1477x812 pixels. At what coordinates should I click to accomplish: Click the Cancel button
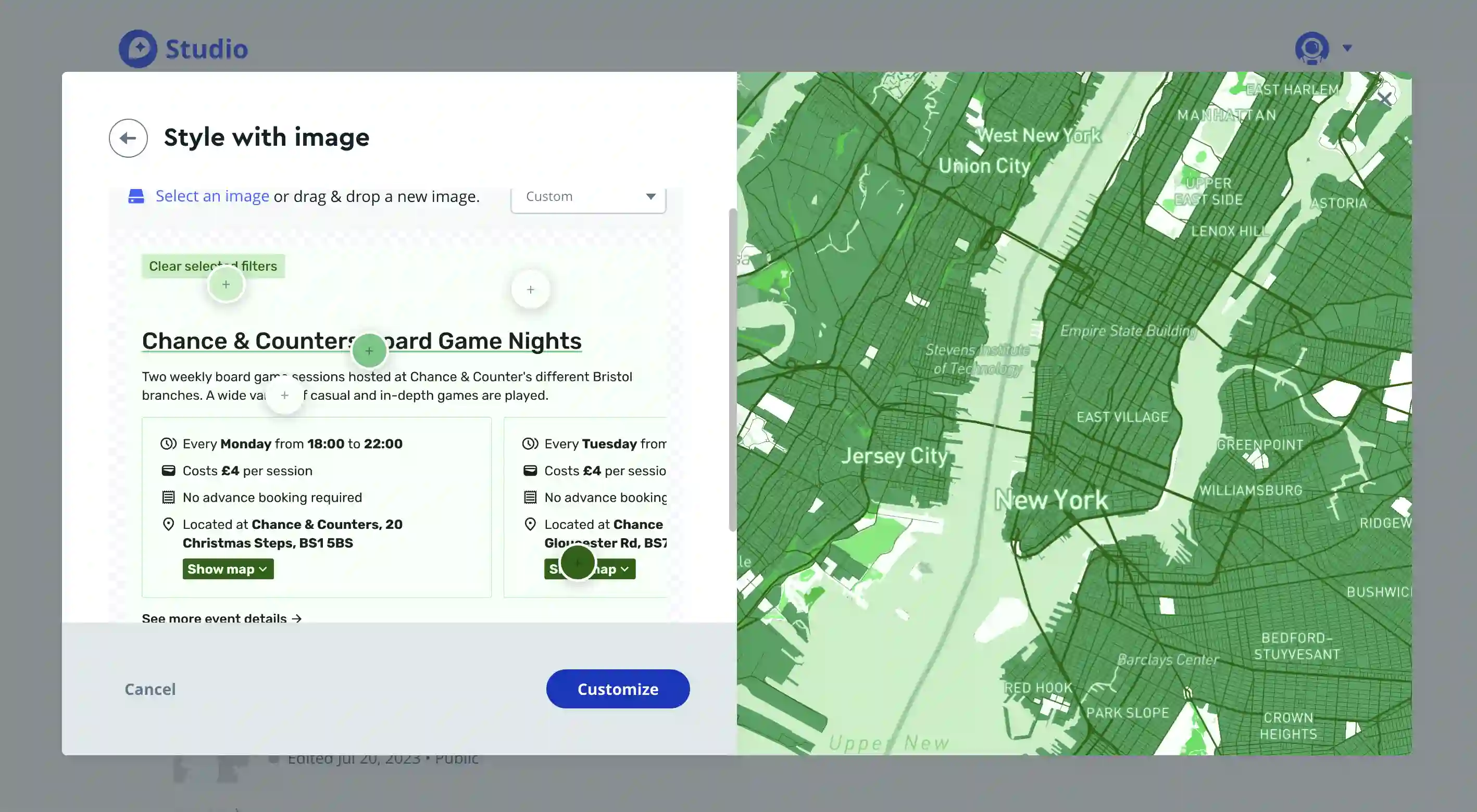(150, 689)
